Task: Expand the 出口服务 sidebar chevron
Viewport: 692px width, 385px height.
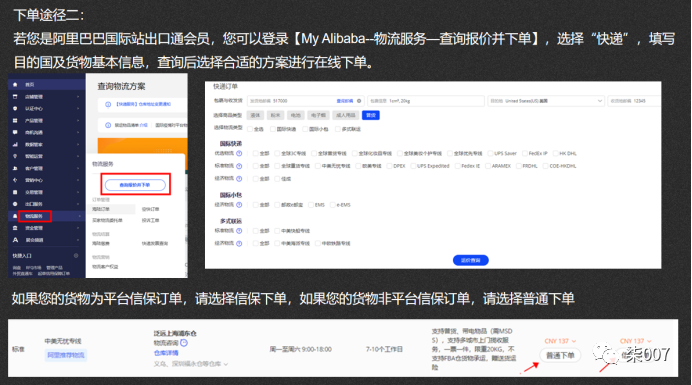Action: click(78, 204)
